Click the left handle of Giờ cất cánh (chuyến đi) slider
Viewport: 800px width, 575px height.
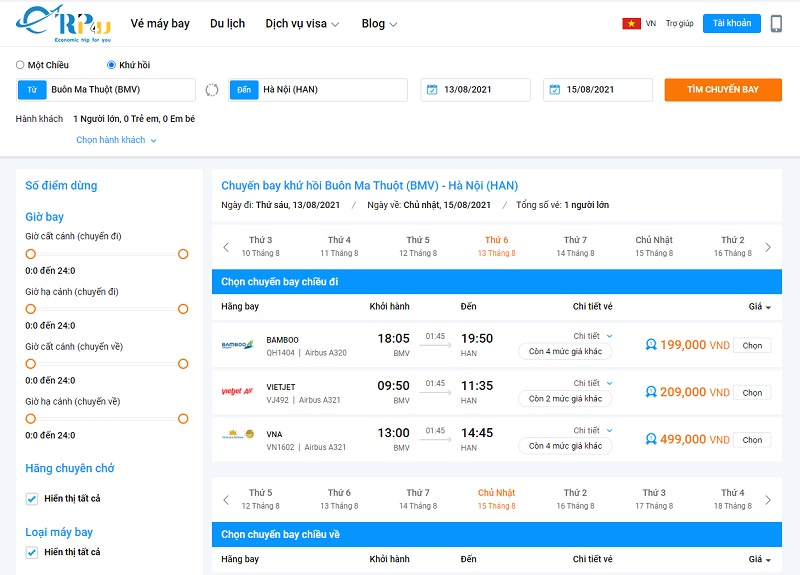[31, 254]
